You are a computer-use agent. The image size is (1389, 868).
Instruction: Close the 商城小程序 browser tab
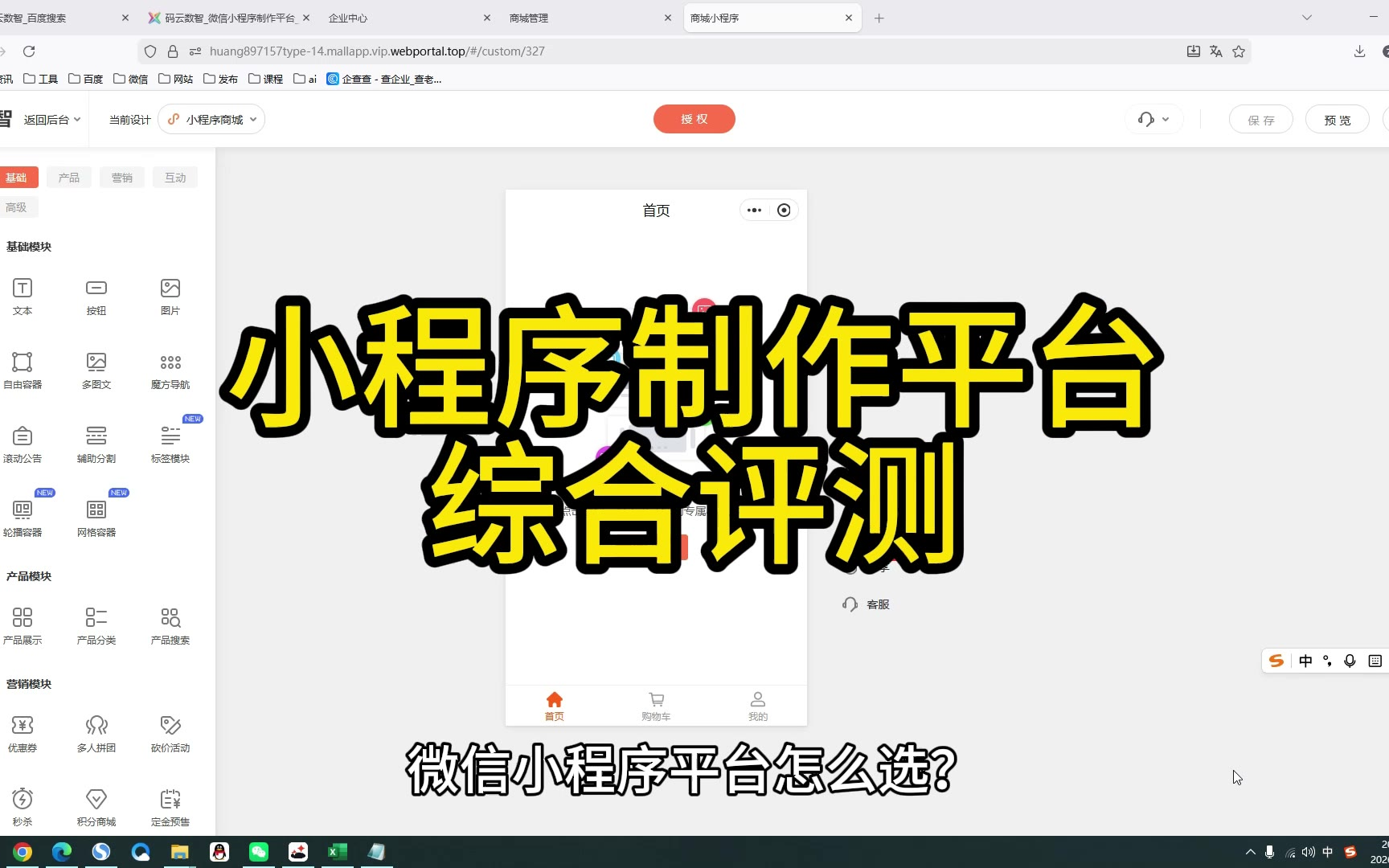click(x=849, y=18)
